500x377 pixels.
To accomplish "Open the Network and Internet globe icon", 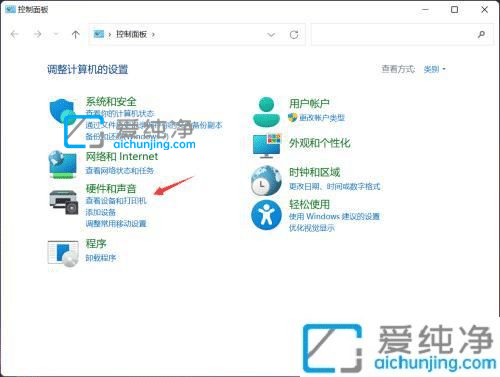I will click(x=63, y=165).
